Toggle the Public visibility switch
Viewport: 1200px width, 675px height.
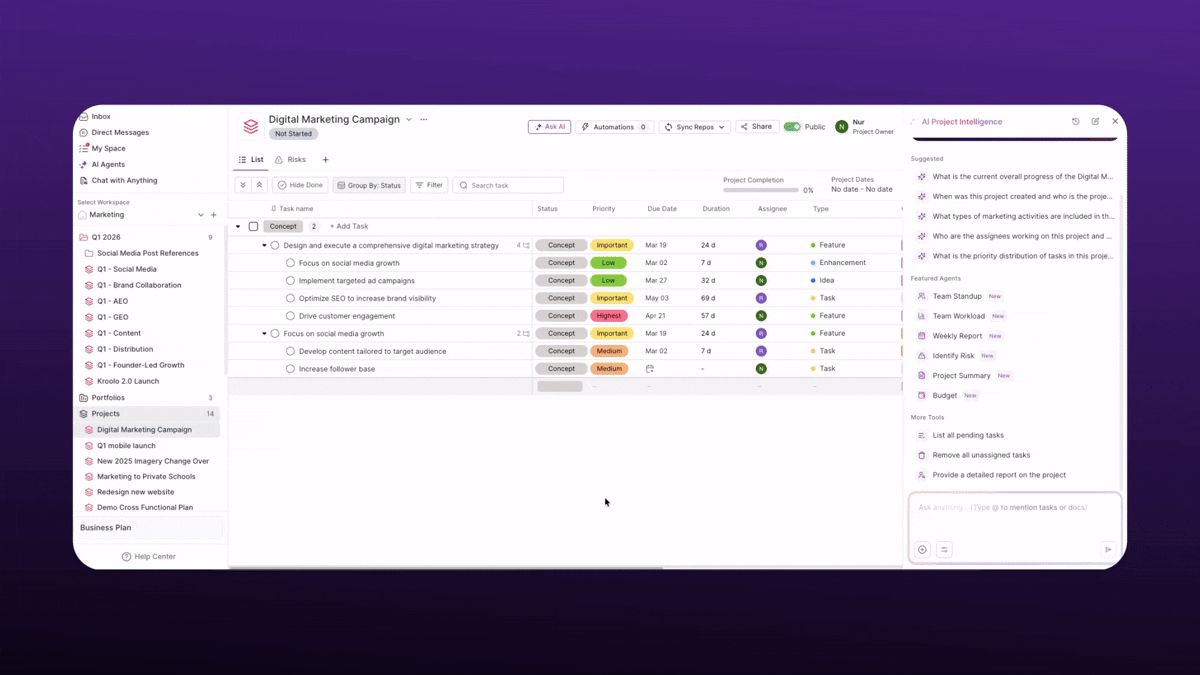pyautogui.click(x=792, y=127)
